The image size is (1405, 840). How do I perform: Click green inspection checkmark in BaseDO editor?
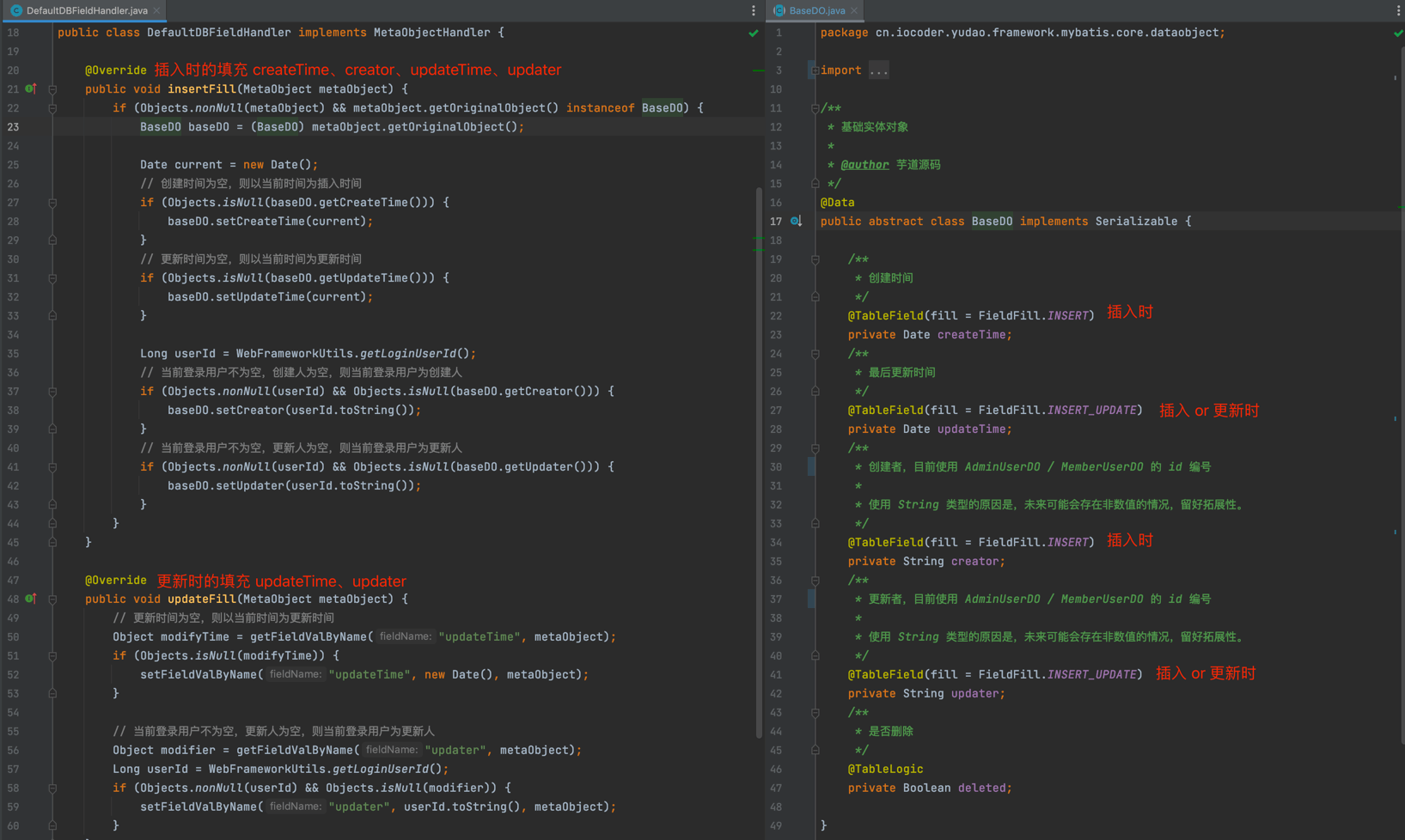1398,33
